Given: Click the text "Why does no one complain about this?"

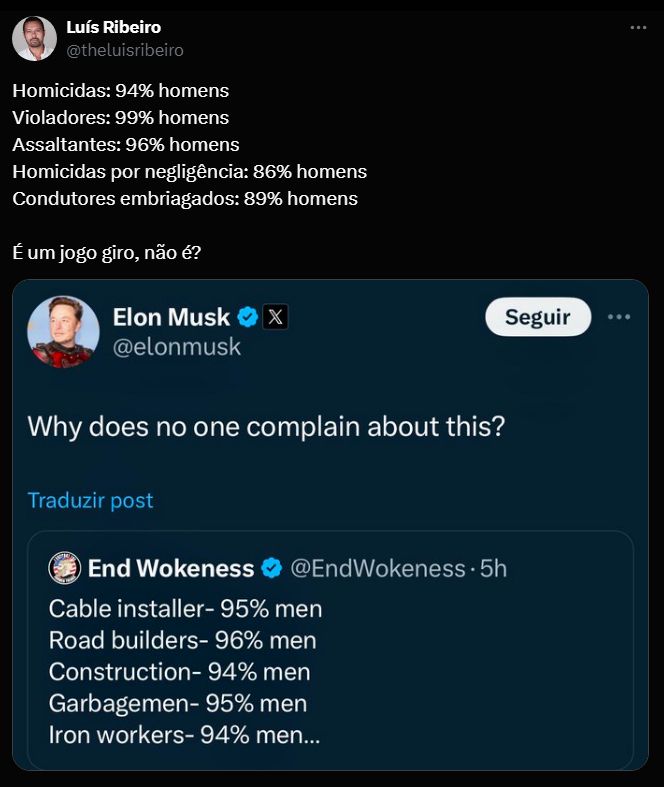Looking at the screenshot, I should tap(266, 426).
